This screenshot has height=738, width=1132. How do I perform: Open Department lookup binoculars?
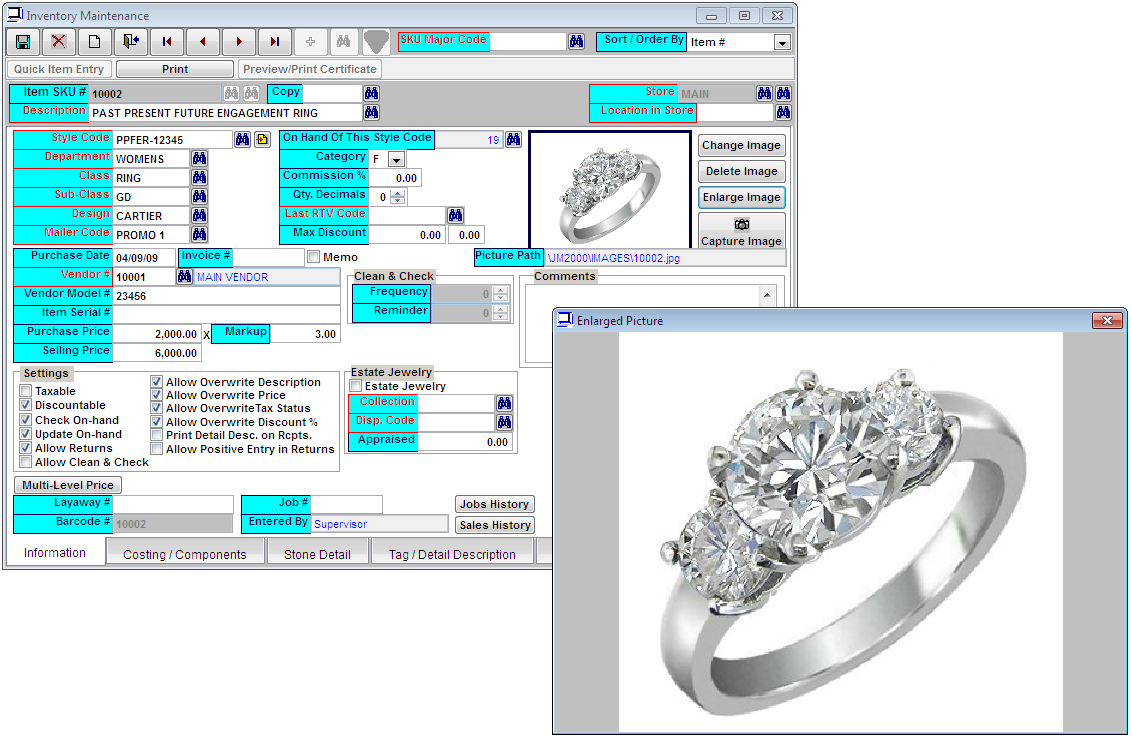199,159
